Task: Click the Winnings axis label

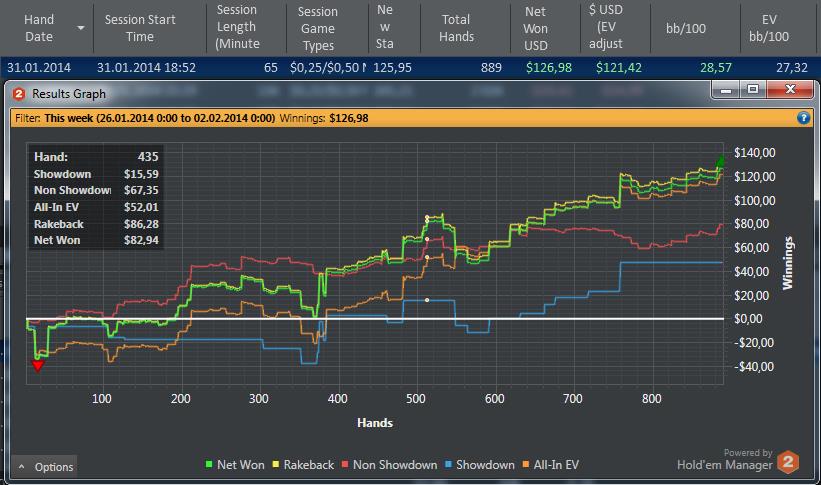Action: click(787, 263)
